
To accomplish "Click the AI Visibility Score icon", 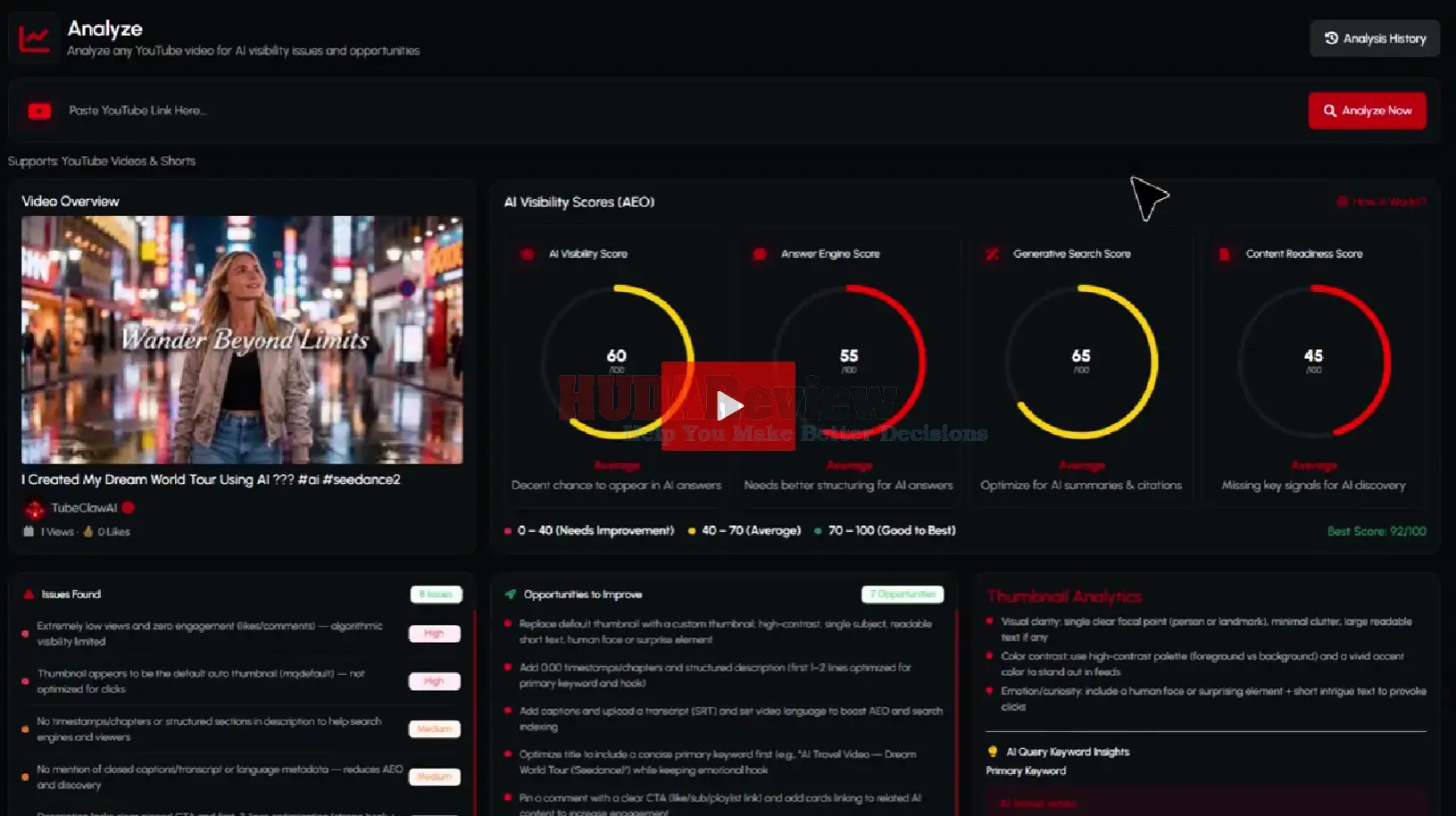I will [527, 254].
